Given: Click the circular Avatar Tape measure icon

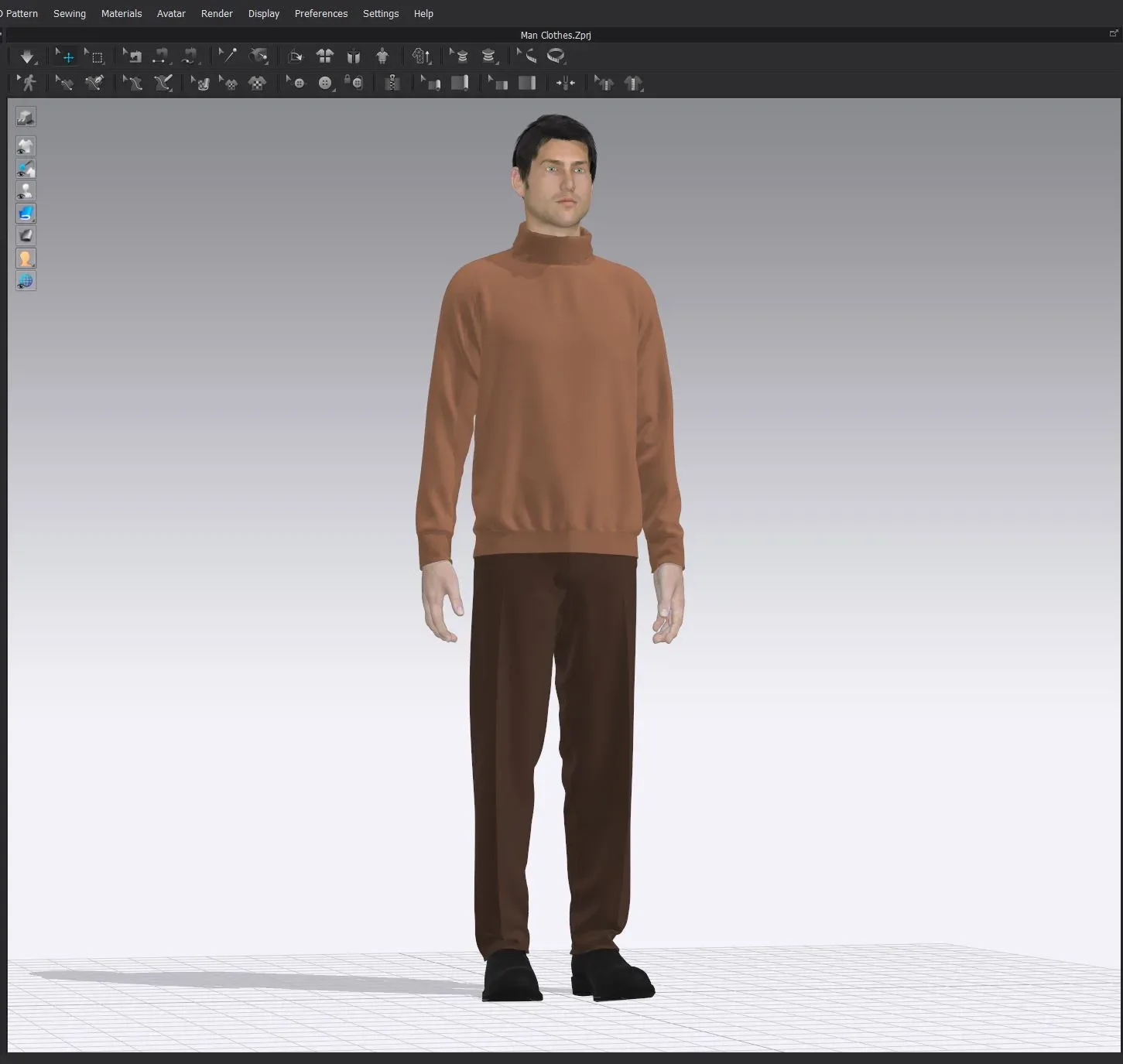Looking at the screenshot, I should pos(556,56).
